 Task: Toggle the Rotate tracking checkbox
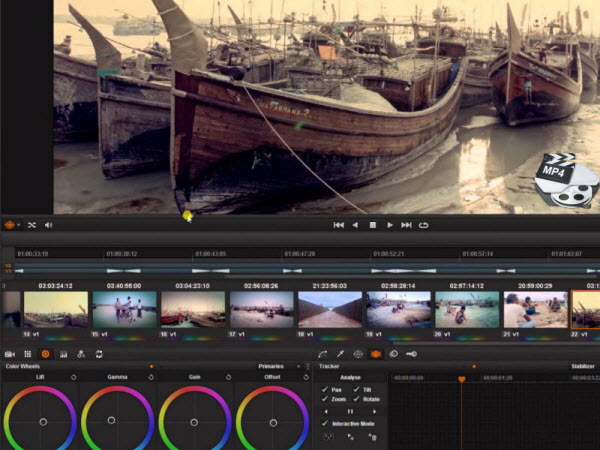click(x=357, y=399)
